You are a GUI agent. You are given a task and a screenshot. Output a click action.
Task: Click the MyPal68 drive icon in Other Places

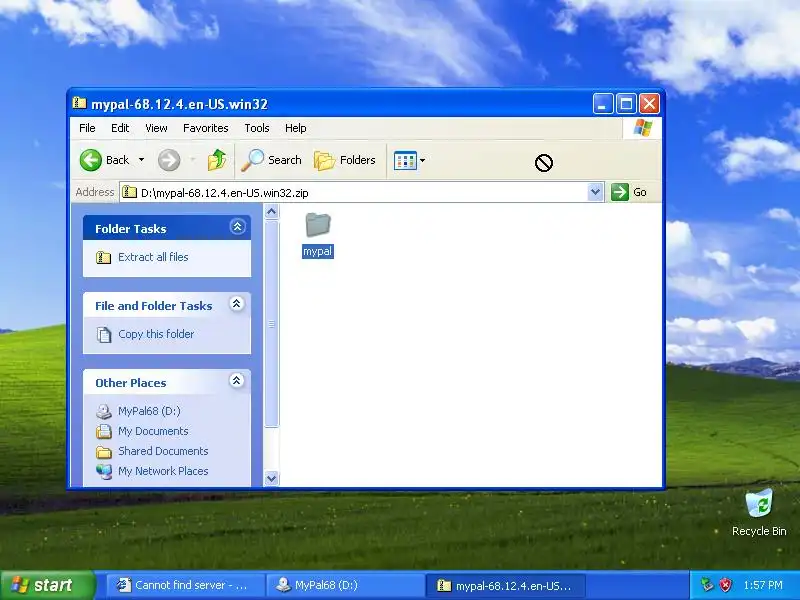(104, 411)
